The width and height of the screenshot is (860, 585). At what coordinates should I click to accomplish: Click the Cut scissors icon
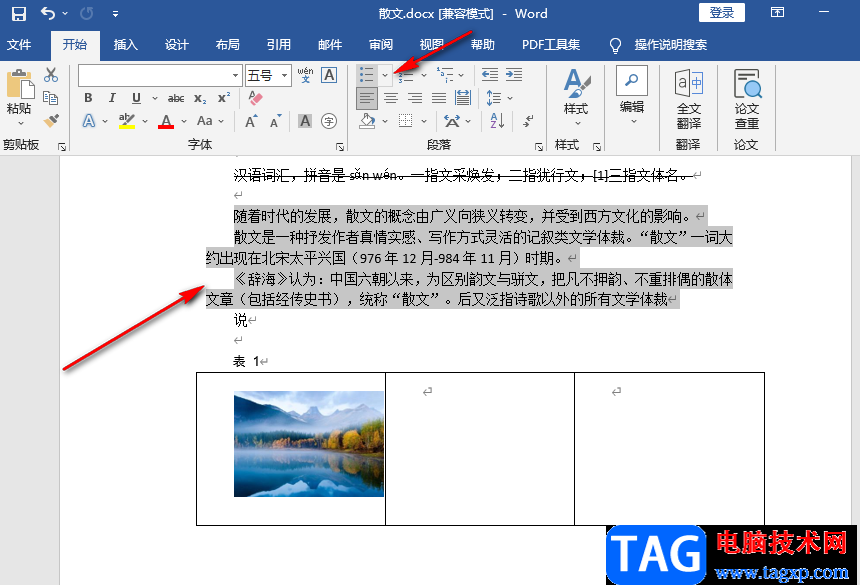coord(50,75)
